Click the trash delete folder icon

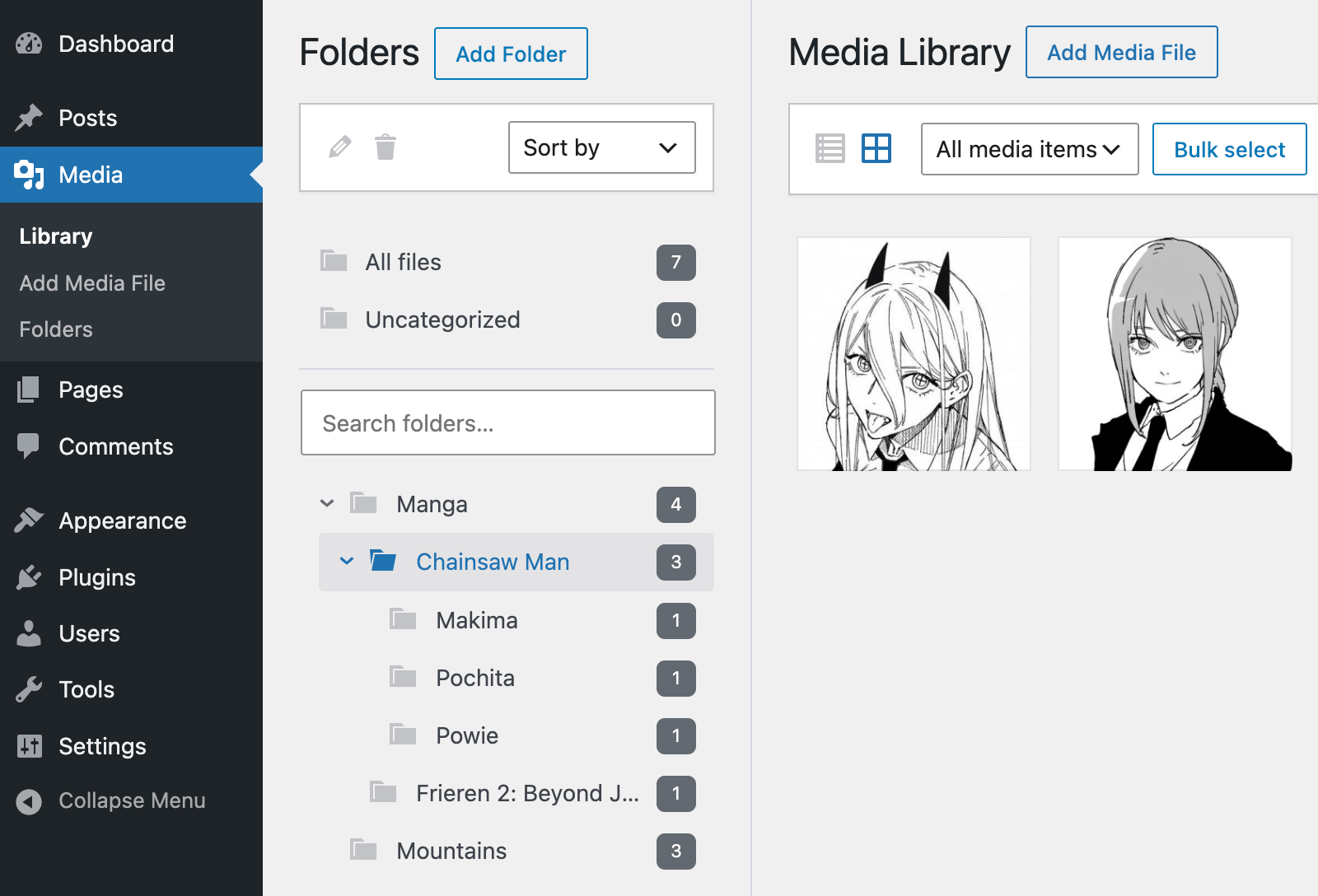[386, 147]
